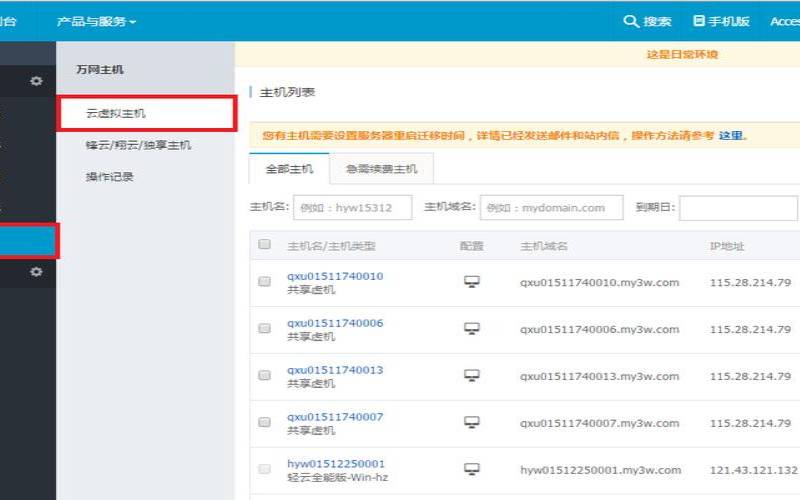Expand the 产品与服务 dropdown menu
Viewport: 800px width, 500px height.
pyautogui.click(x=96, y=21)
